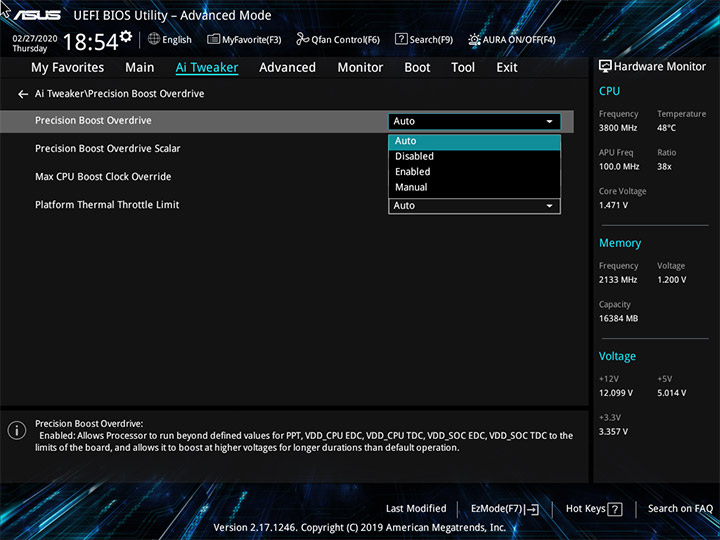Click Precision Boost Overdrive dropdown arrow
This screenshot has height=540, width=720.
[549, 122]
